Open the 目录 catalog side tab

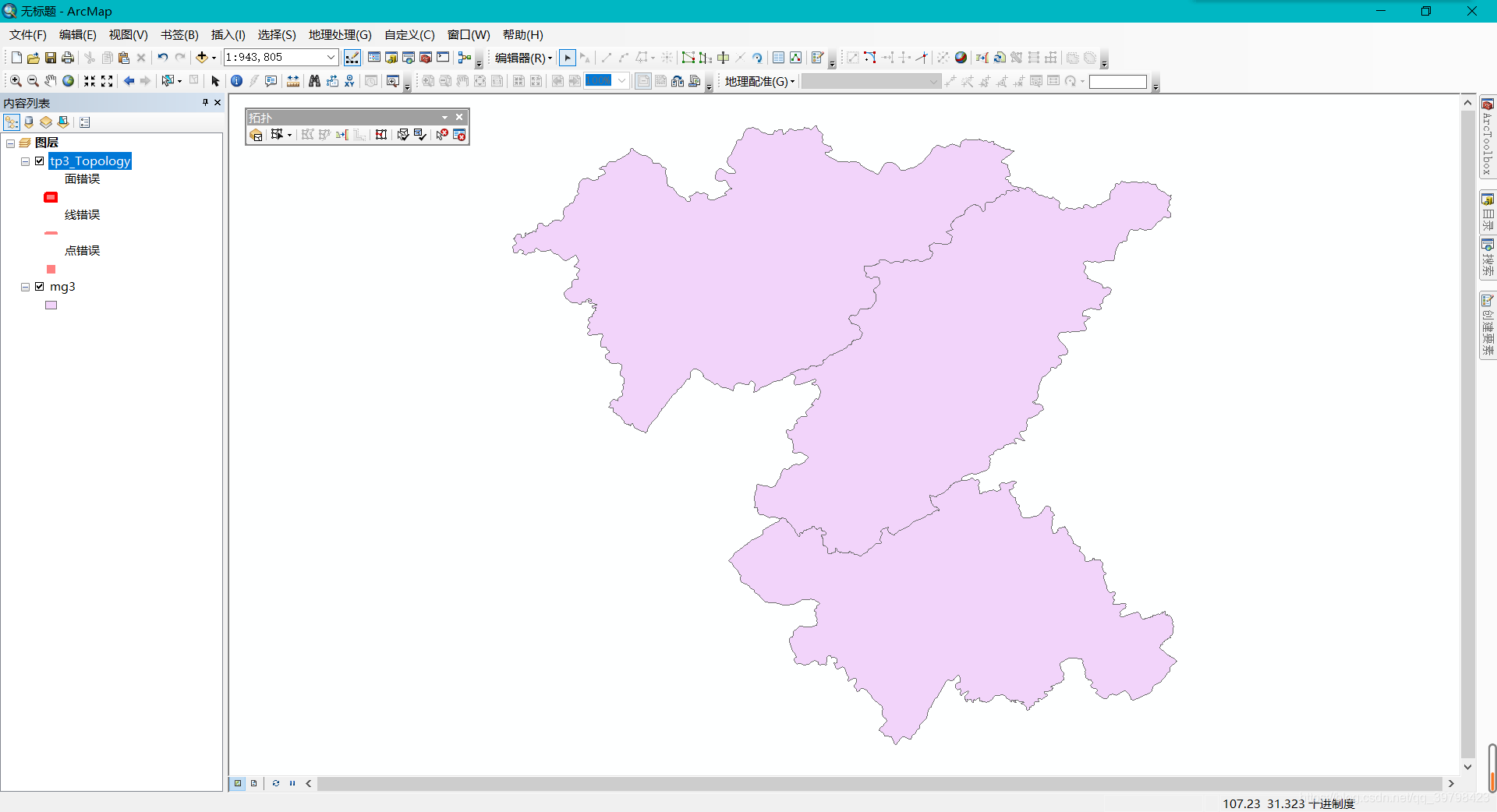coord(1488,212)
